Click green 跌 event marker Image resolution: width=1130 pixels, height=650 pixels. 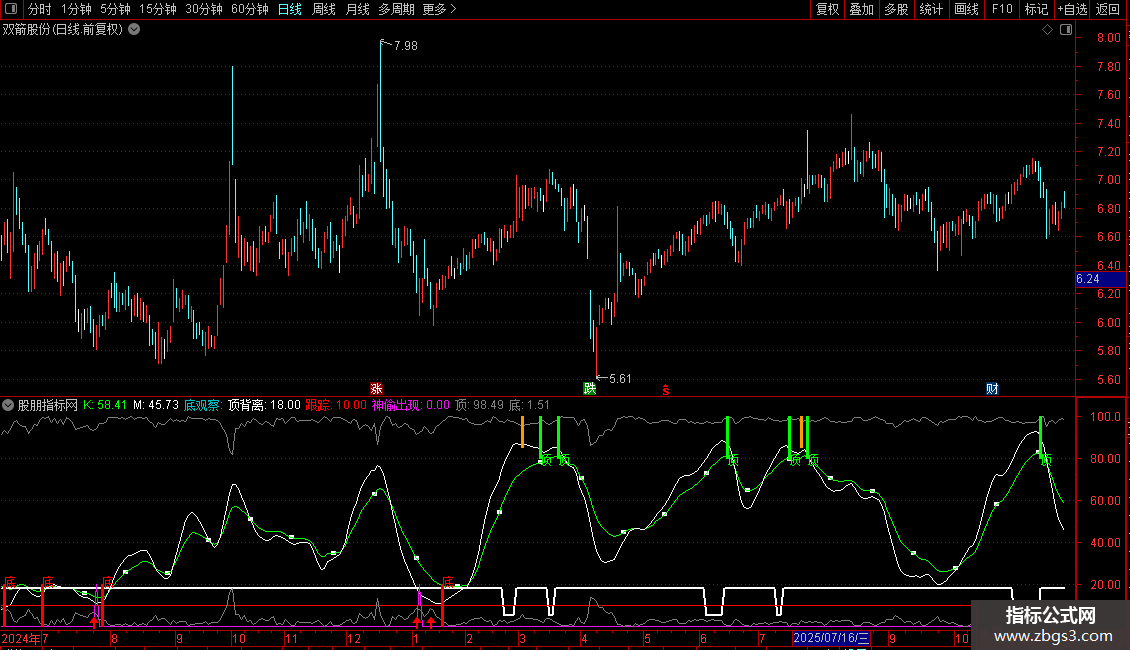click(x=590, y=388)
